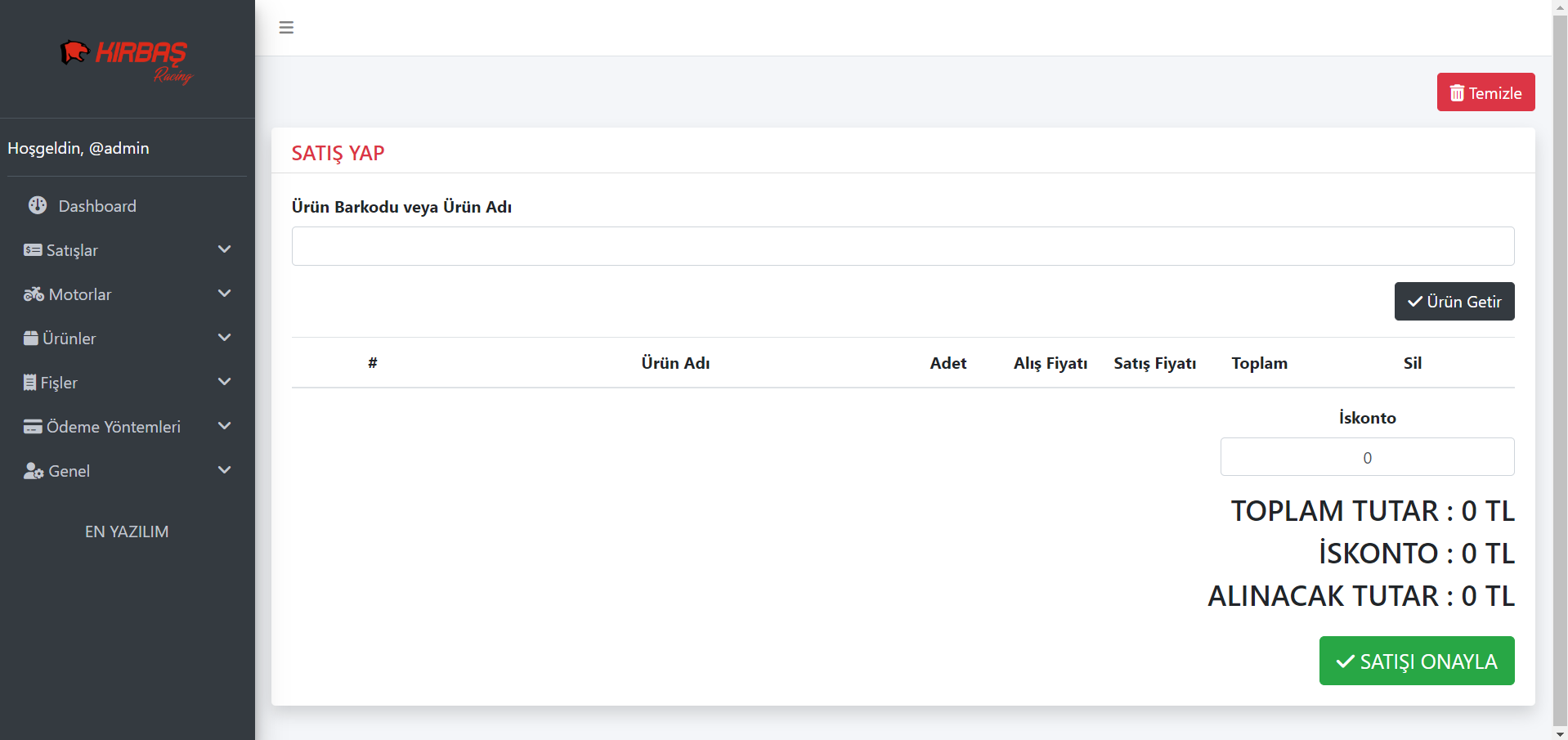Click the İskonto discount input field
This screenshot has height=740, width=1568.
coord(1367,457)
